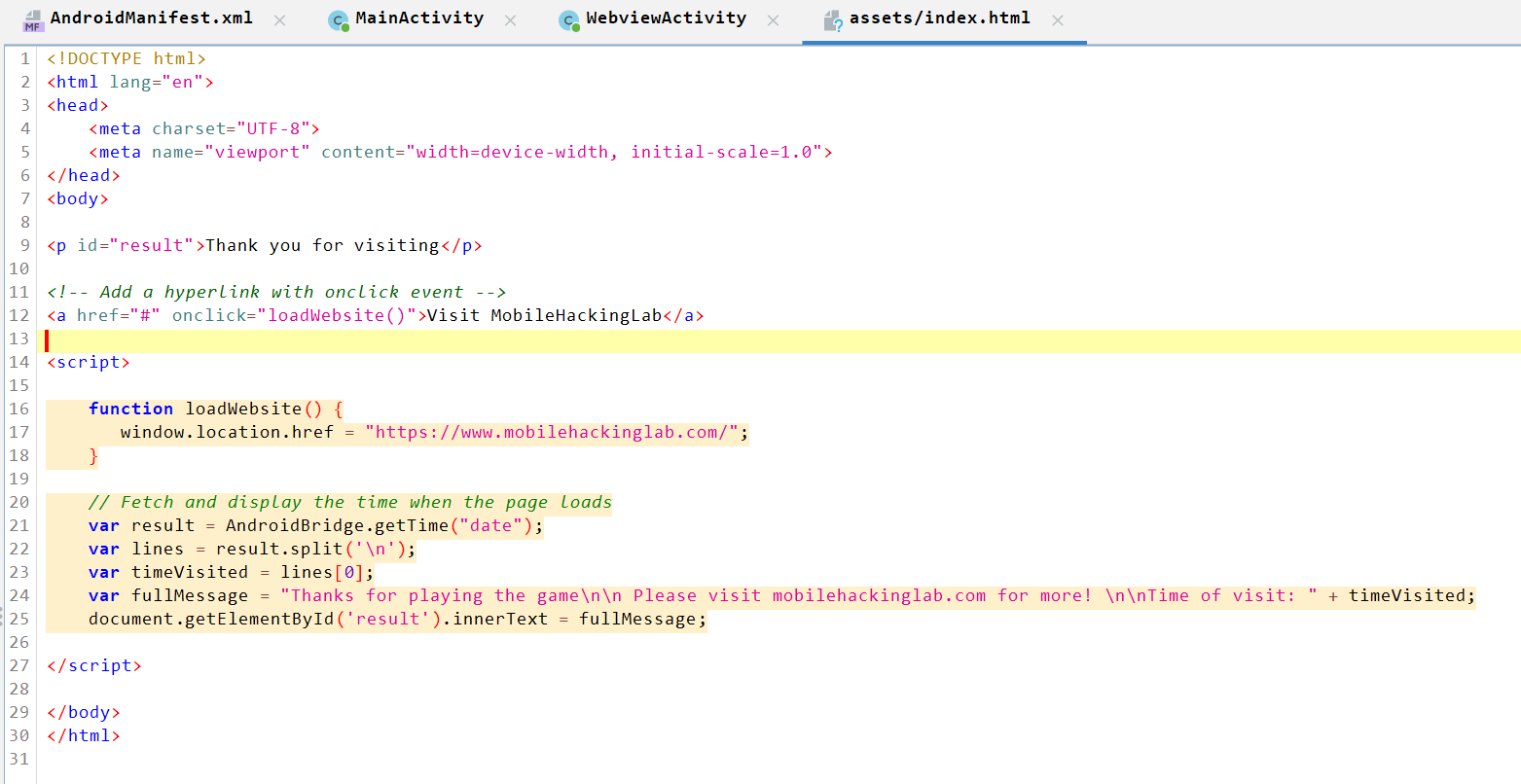The width and height of the screenshot is (1521, 784).
Task: Click the mobilehackinglab.com URL string
Action: [557, 432]
